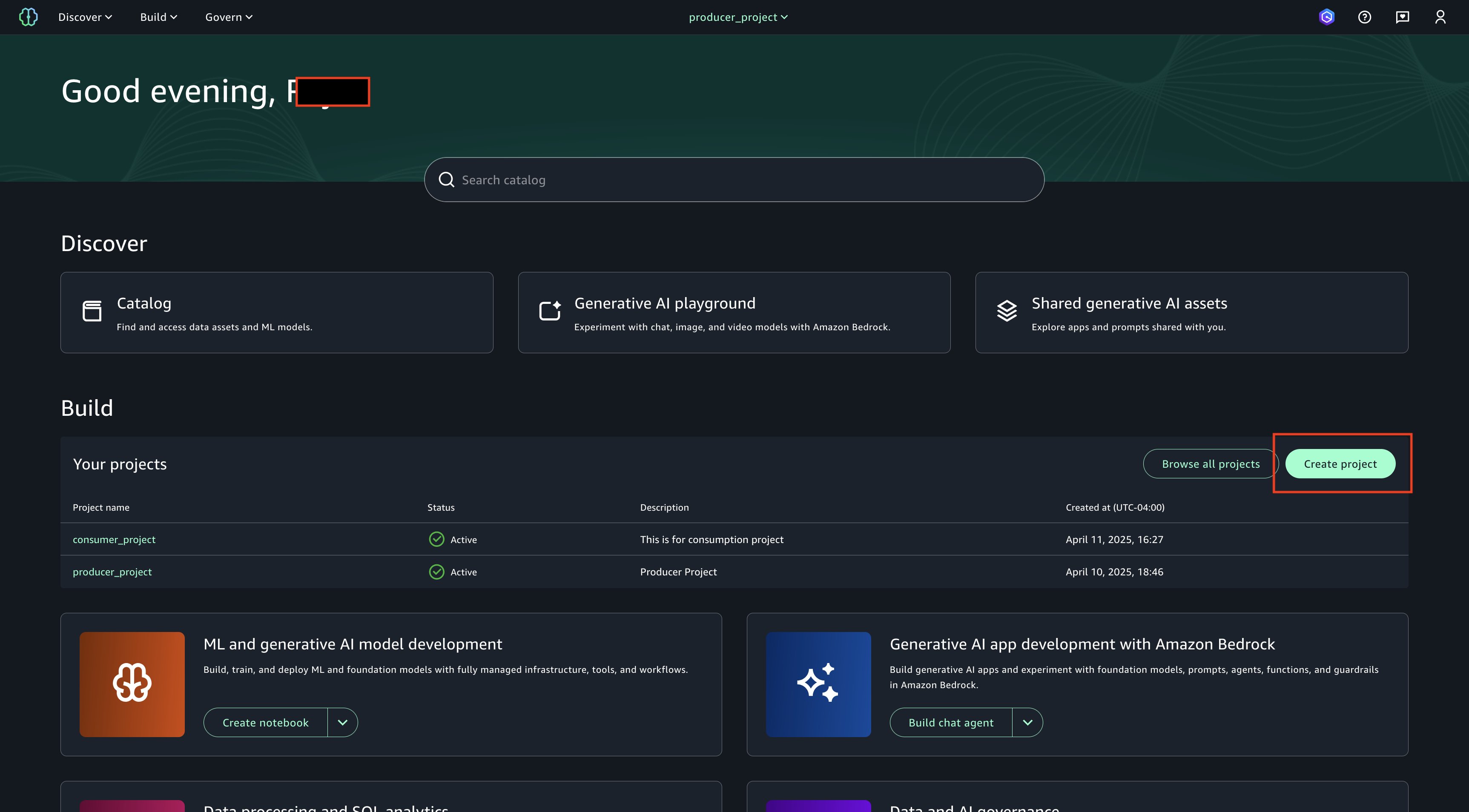Open the Amazon Q assistant icon
Image resolution: width=1469 pixels, height=812 pixels.
point(1326,17)
